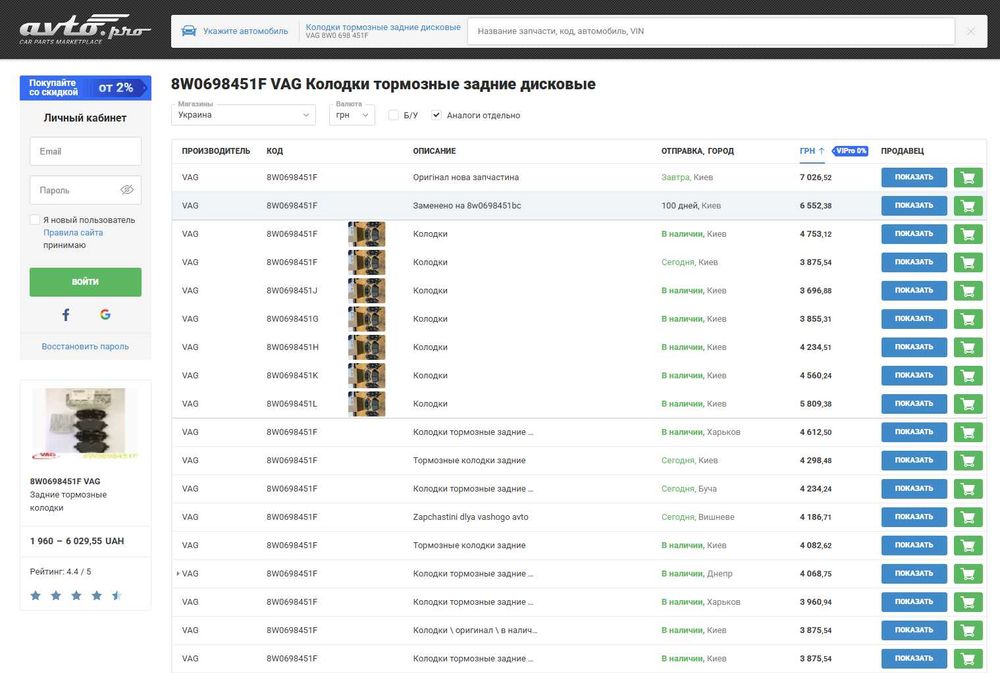The height and width of the screenshot is (673, 1000).
Task: Click description Заменено на 8w0698451bc
Action: click(467, 205)
